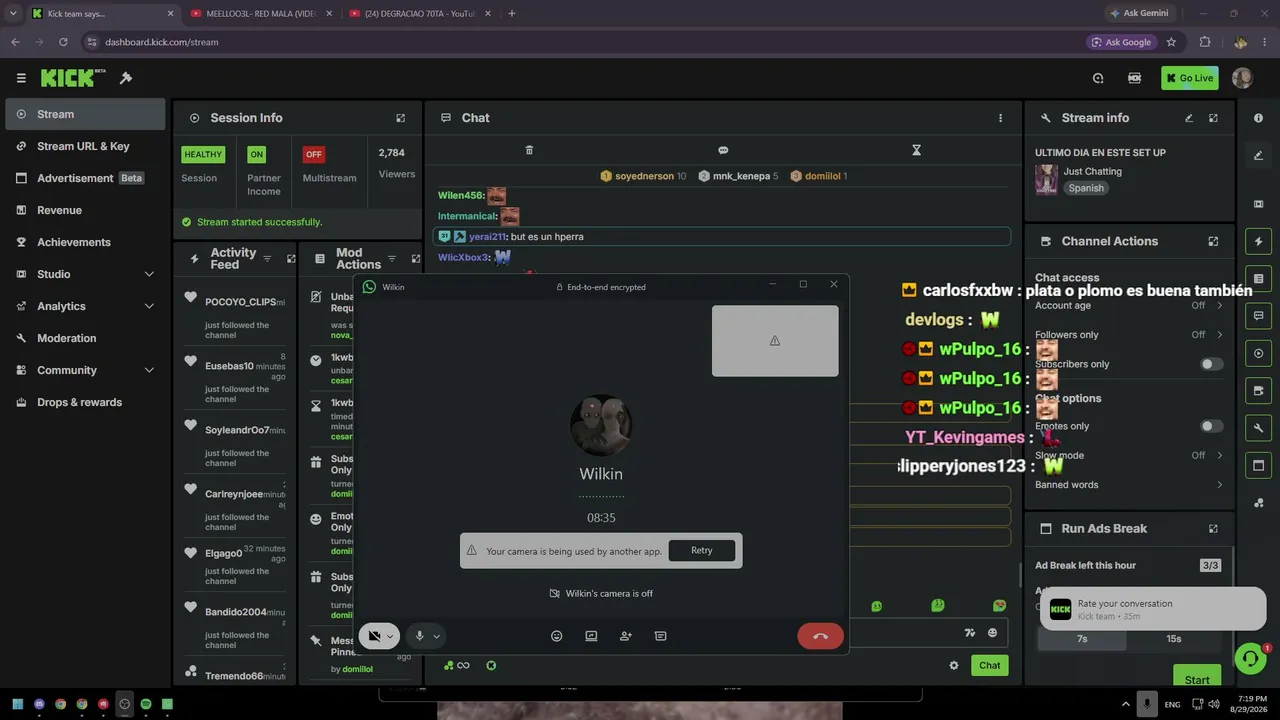Click the Go Live button
The image size is (1280, 720).
click(x=1190, y=78)
